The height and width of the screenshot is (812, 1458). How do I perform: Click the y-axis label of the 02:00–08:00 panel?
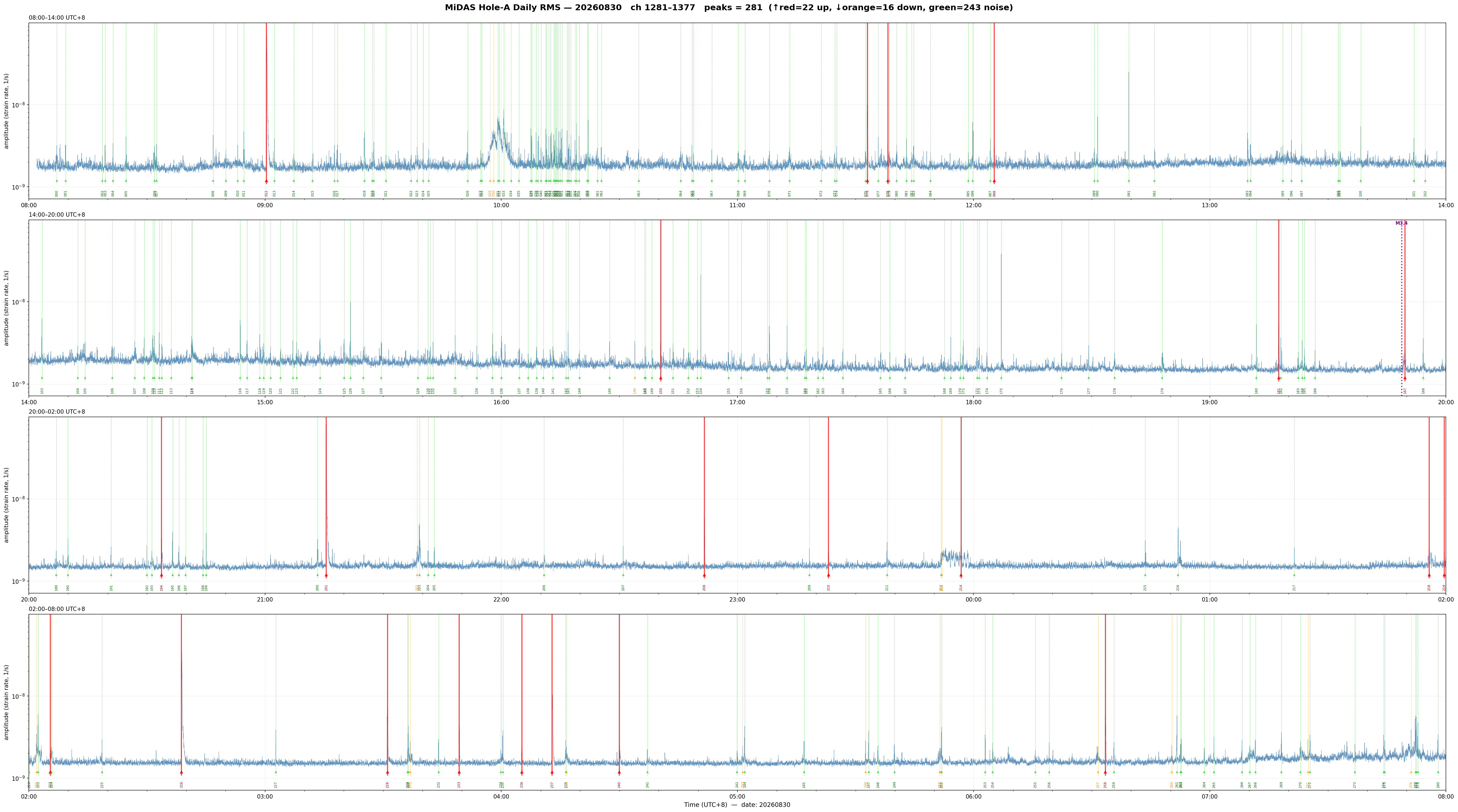pos(7,702)
